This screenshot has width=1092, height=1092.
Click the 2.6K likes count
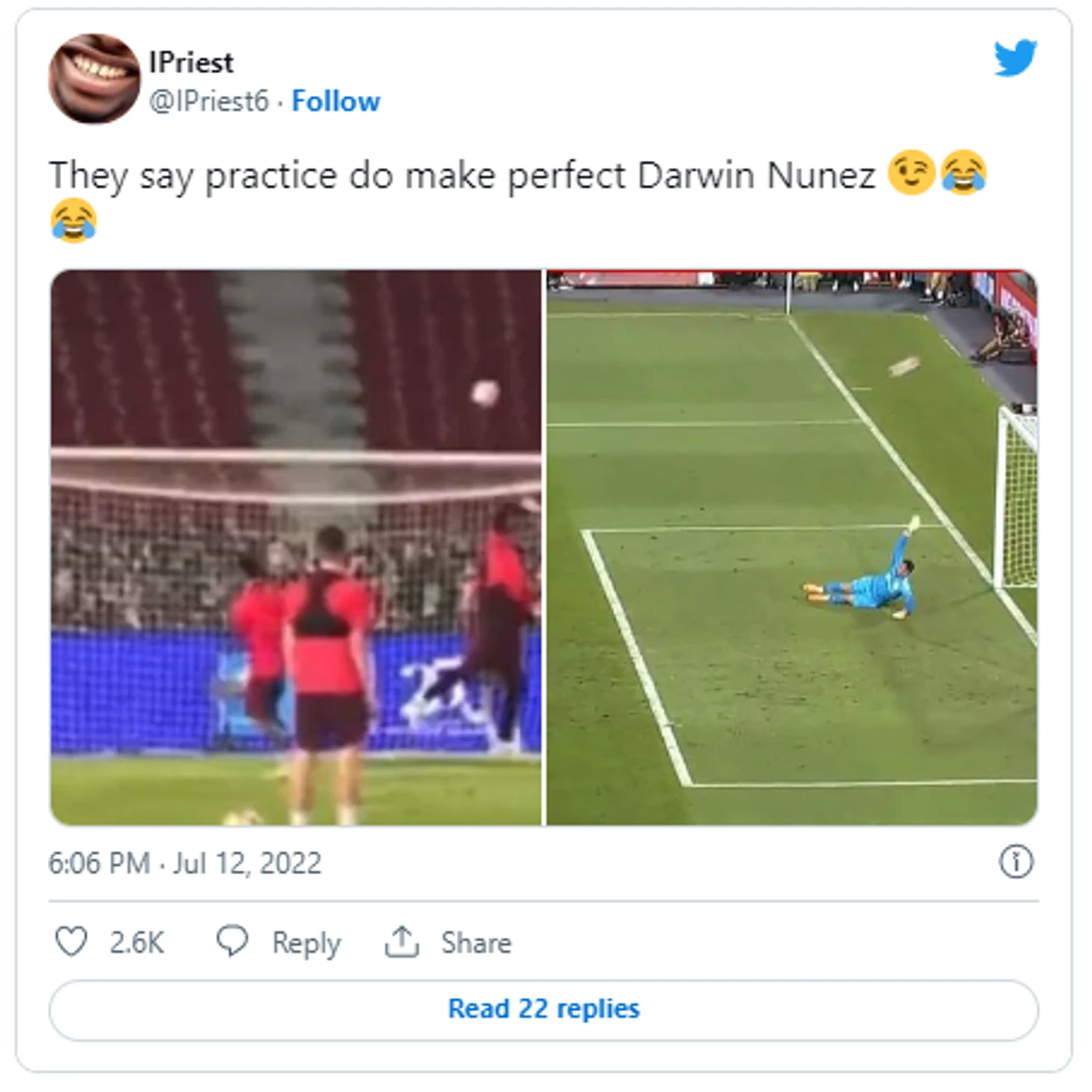tap(137, 942)
